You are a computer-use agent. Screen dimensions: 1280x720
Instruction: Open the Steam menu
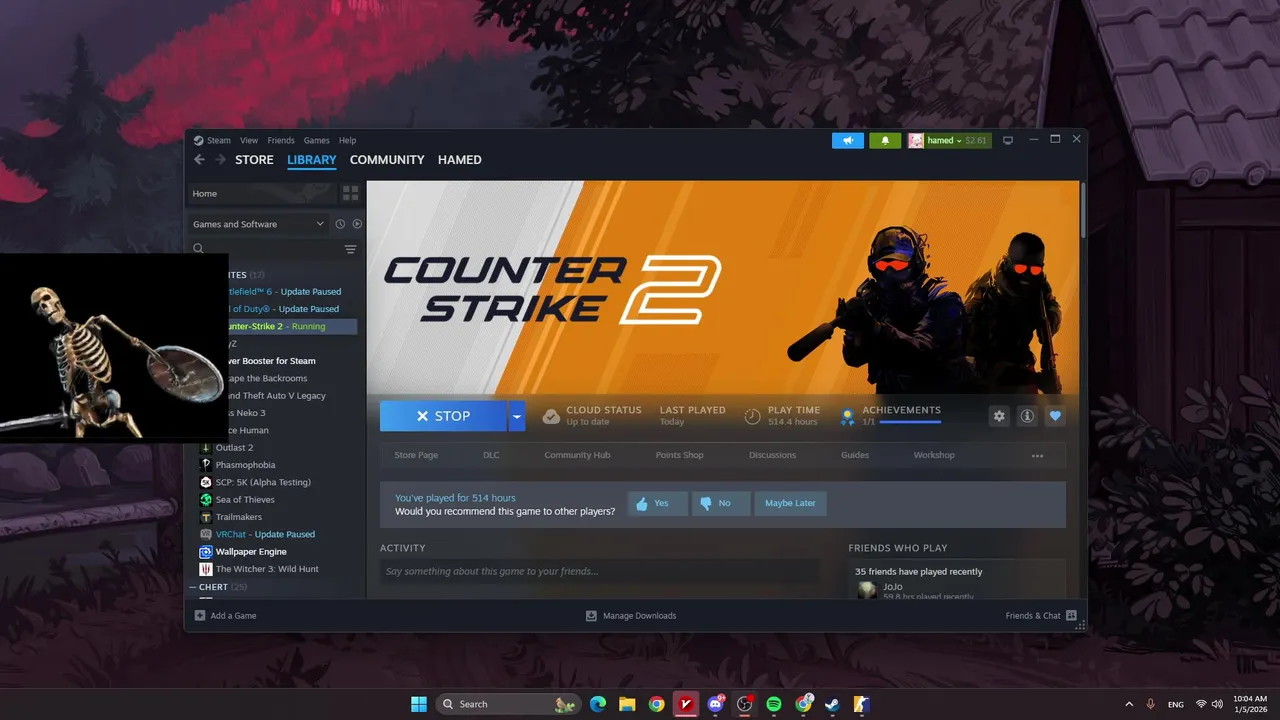pos(219,141)
